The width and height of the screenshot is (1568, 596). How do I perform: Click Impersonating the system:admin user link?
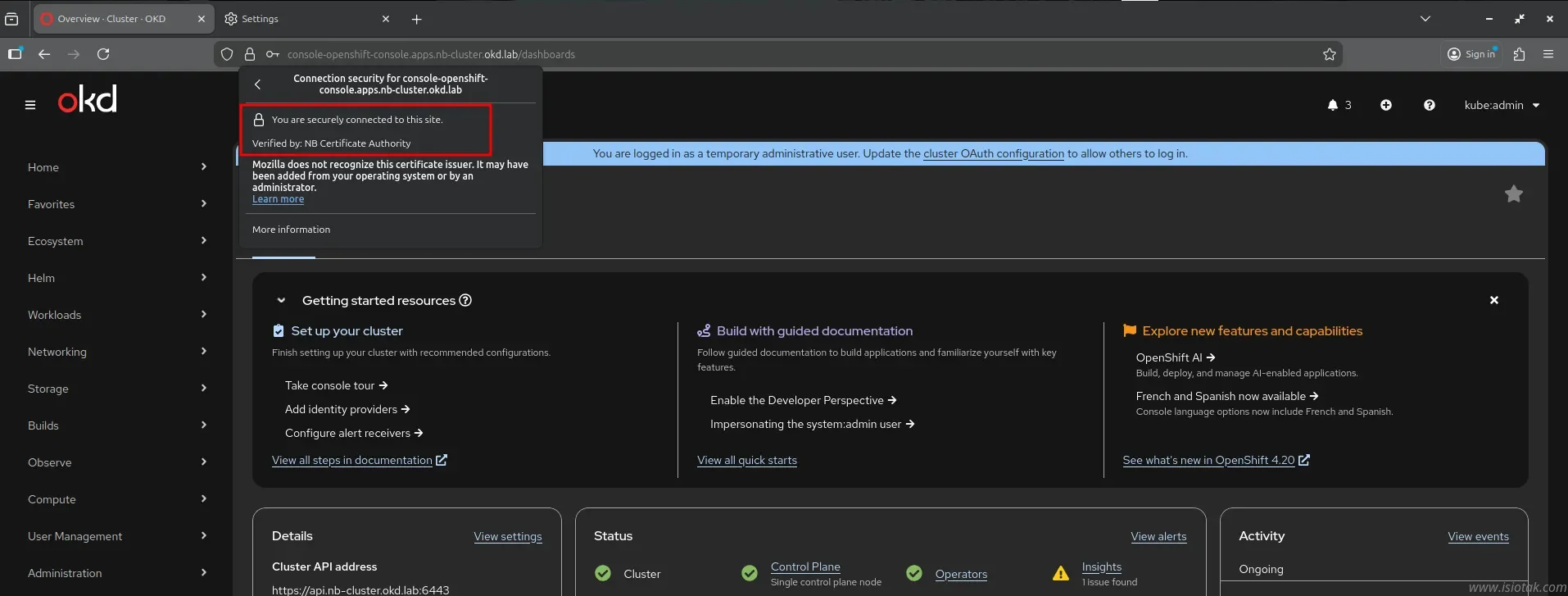[812, 424]
